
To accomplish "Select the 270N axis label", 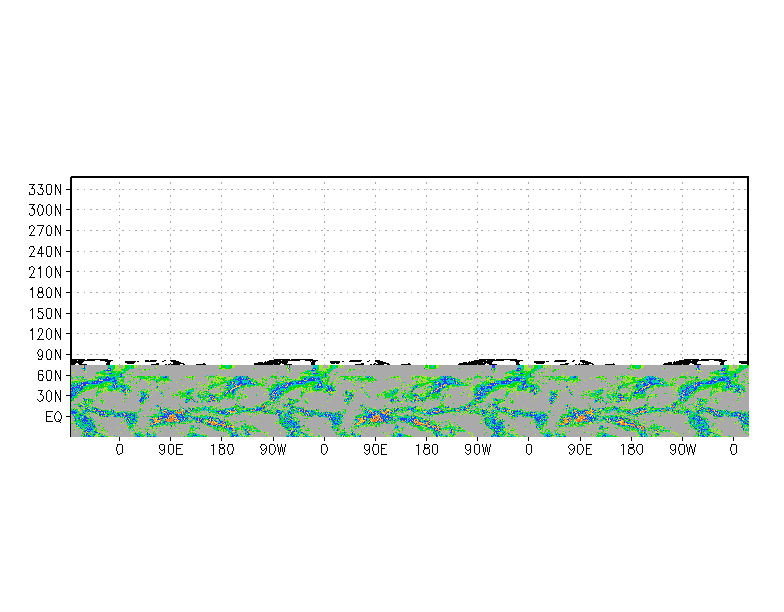I will (45, 231).
